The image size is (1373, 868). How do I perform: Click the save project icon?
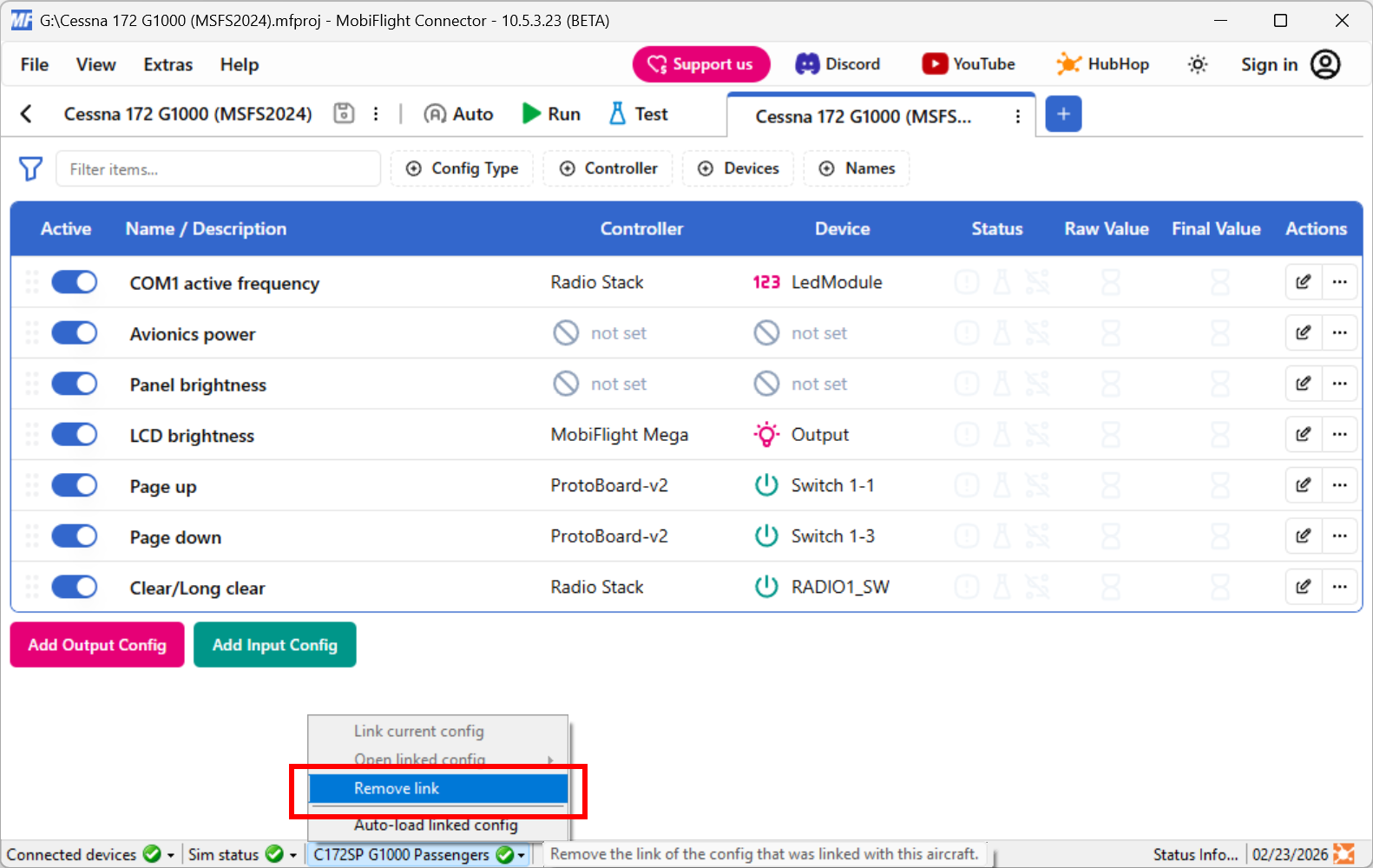(344, 114)
